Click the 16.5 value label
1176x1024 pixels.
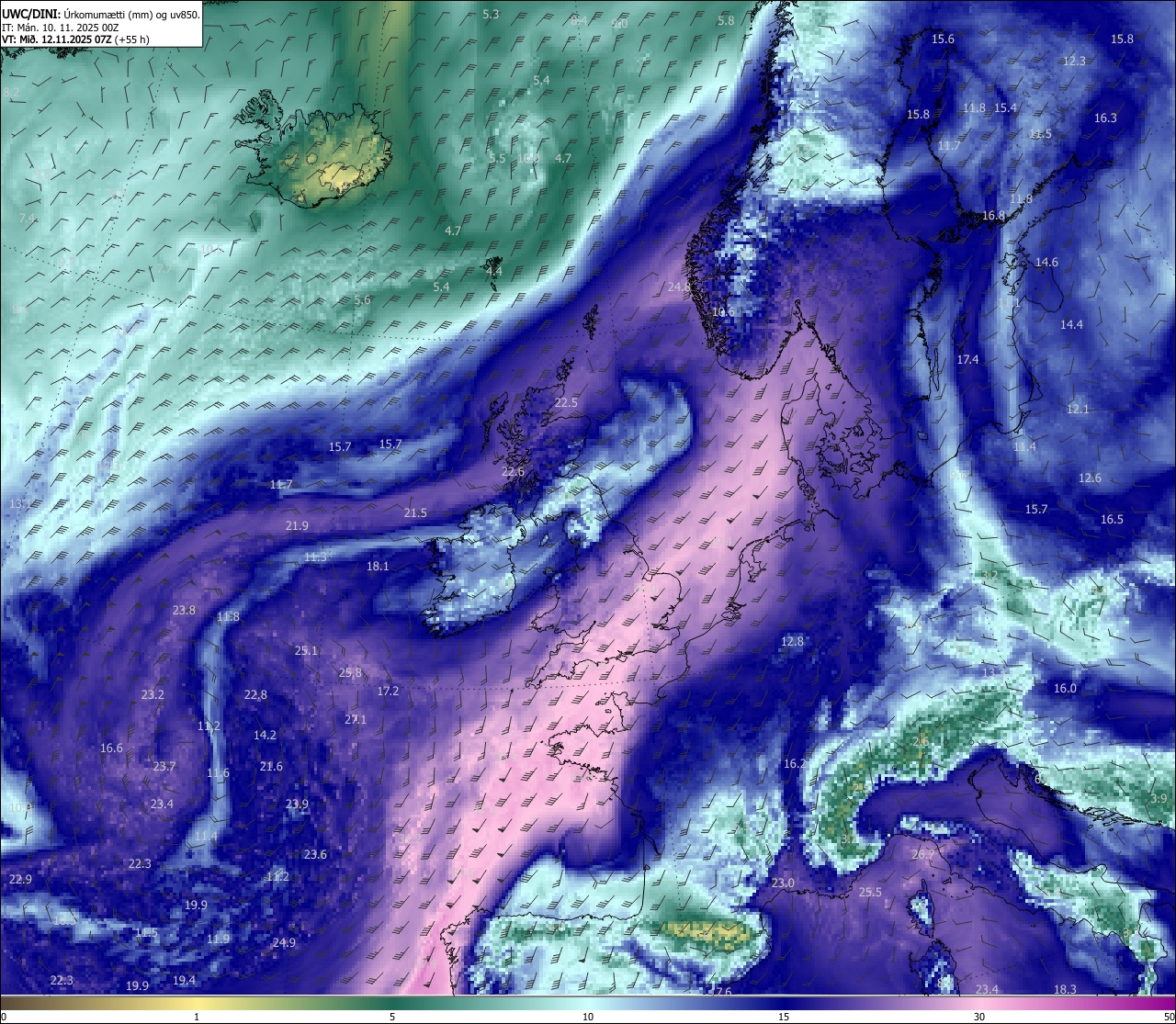[x=1112, y=520]
